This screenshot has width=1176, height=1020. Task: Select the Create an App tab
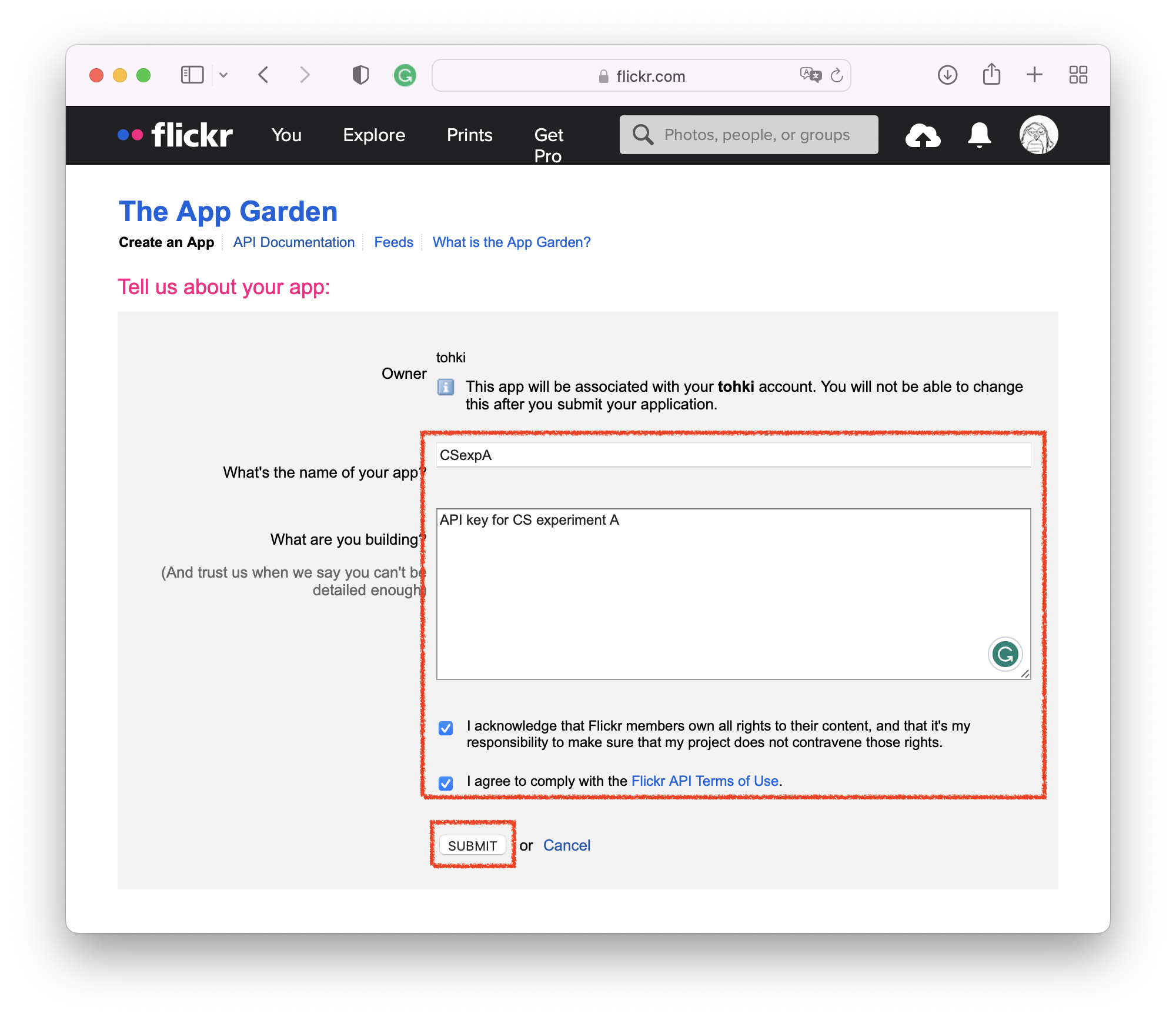(x=166, y=242)
